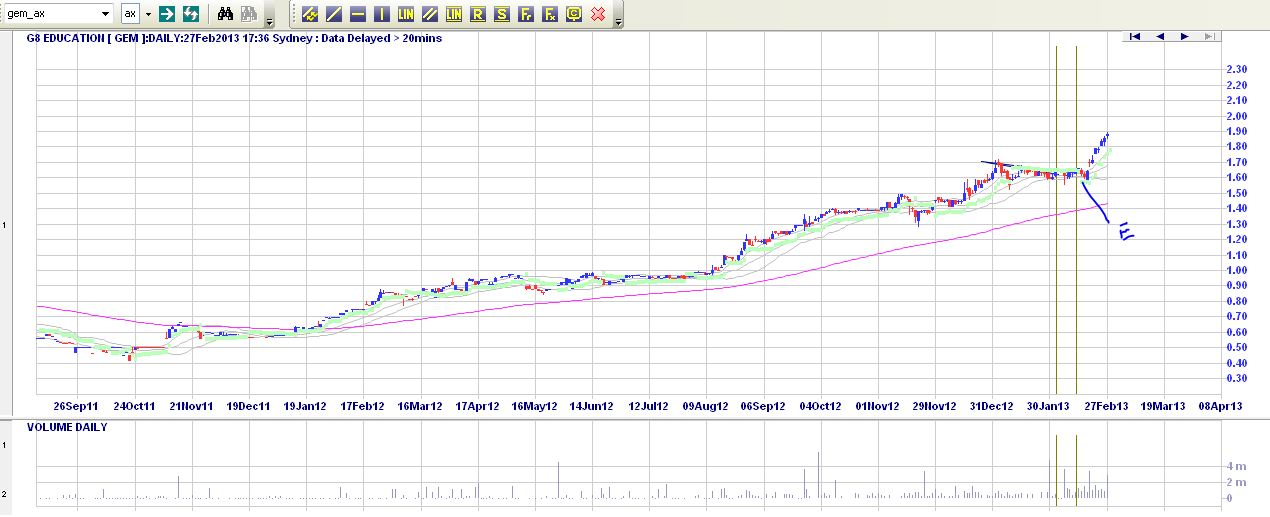Select the Fr Fibonacci retracement tool
Screen dimensions: 1270x517
[526, 14]
